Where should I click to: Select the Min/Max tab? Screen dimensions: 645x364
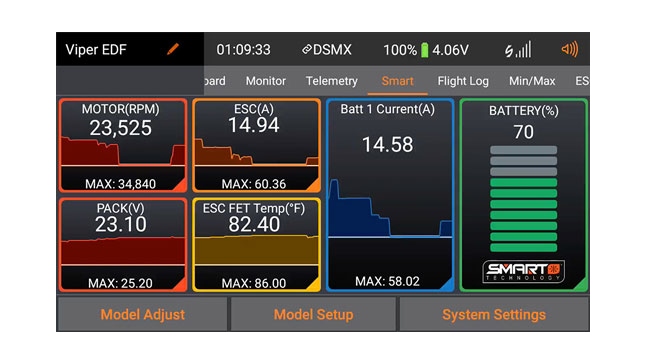coord(532,81)
